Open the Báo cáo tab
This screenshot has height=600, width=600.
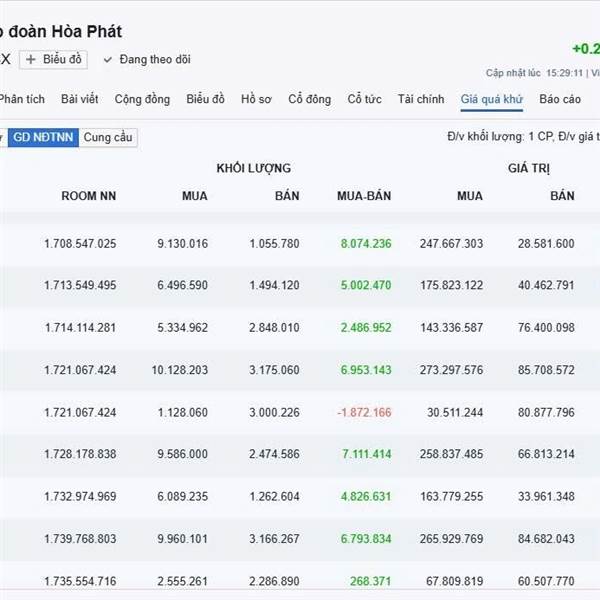coord(560,99)
